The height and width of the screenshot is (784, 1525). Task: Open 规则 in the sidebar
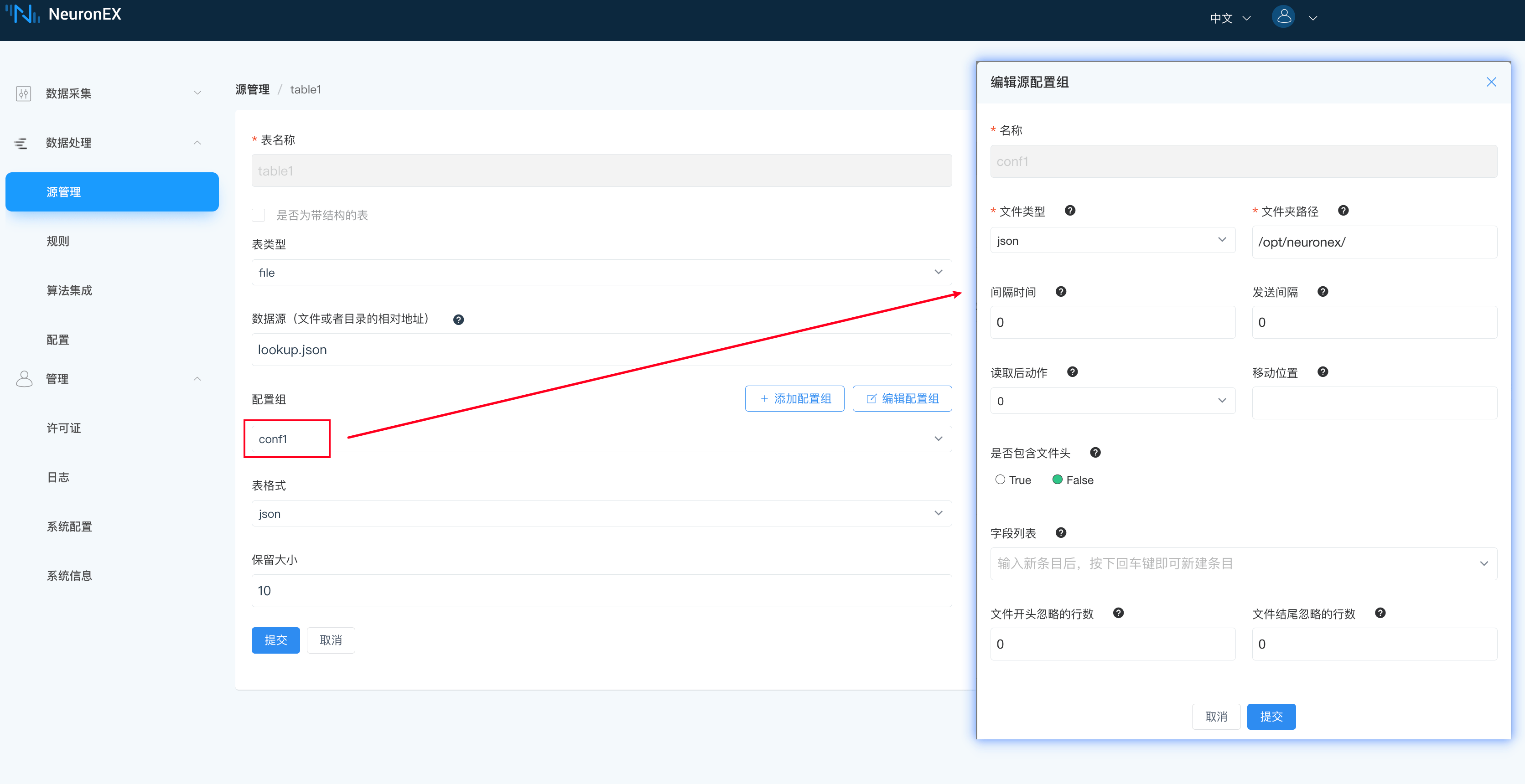point(58,242)
